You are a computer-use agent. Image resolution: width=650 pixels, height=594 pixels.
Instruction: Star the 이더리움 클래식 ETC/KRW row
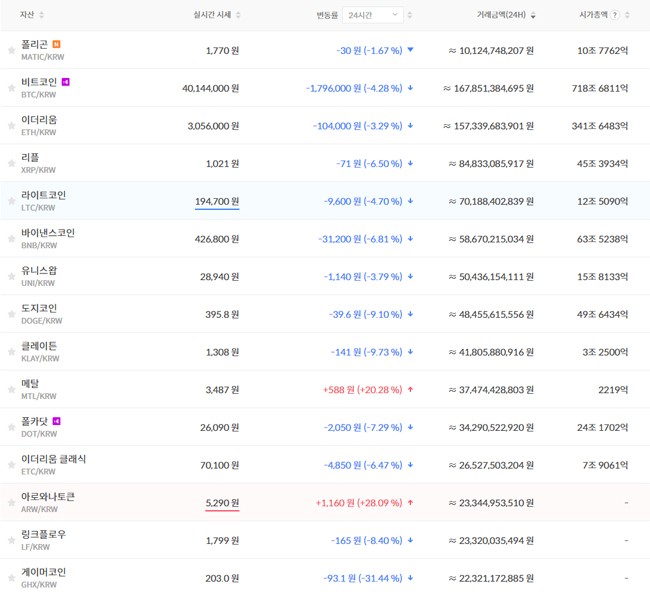click(x=12, y=466)
